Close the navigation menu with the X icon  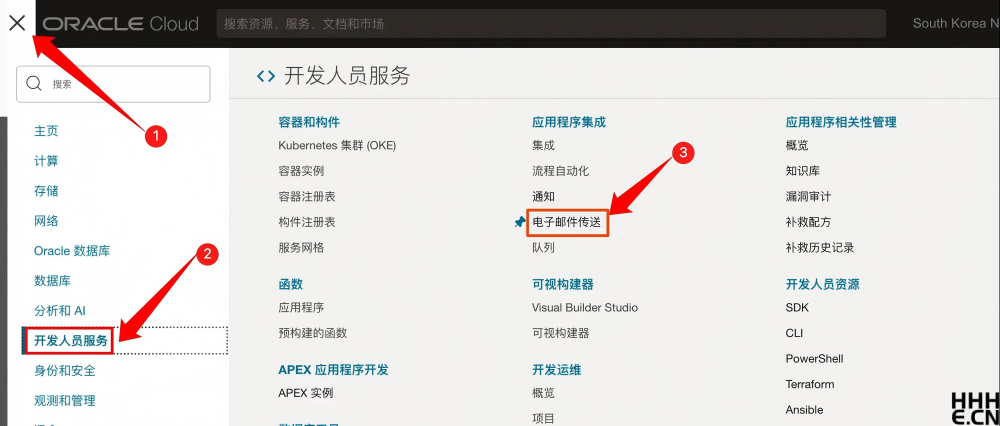click(x=17, y=24)
